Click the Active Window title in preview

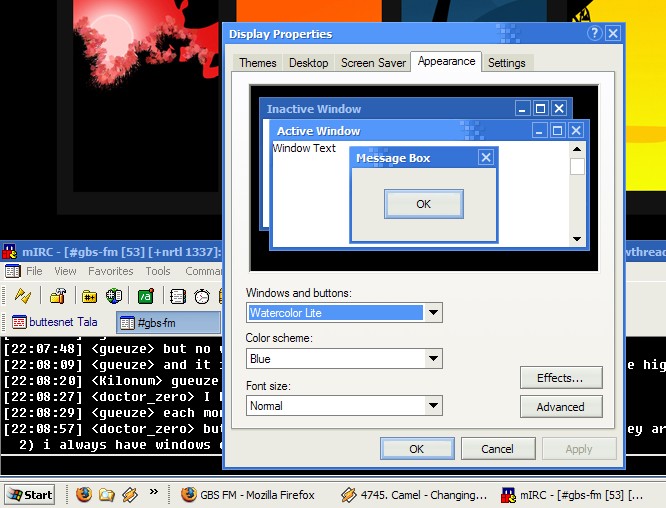[319, 131]
